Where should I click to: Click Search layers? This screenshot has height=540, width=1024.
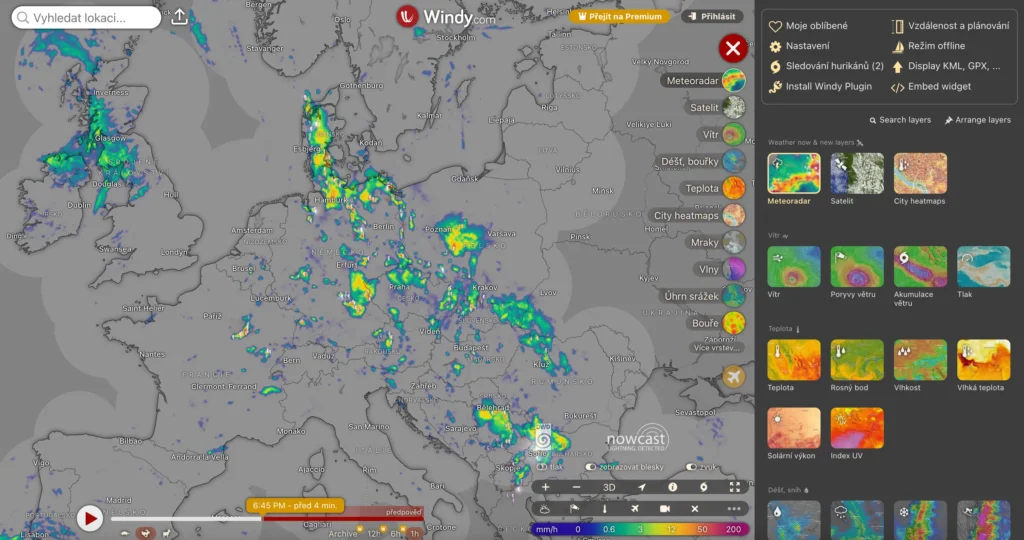(900, 120)
